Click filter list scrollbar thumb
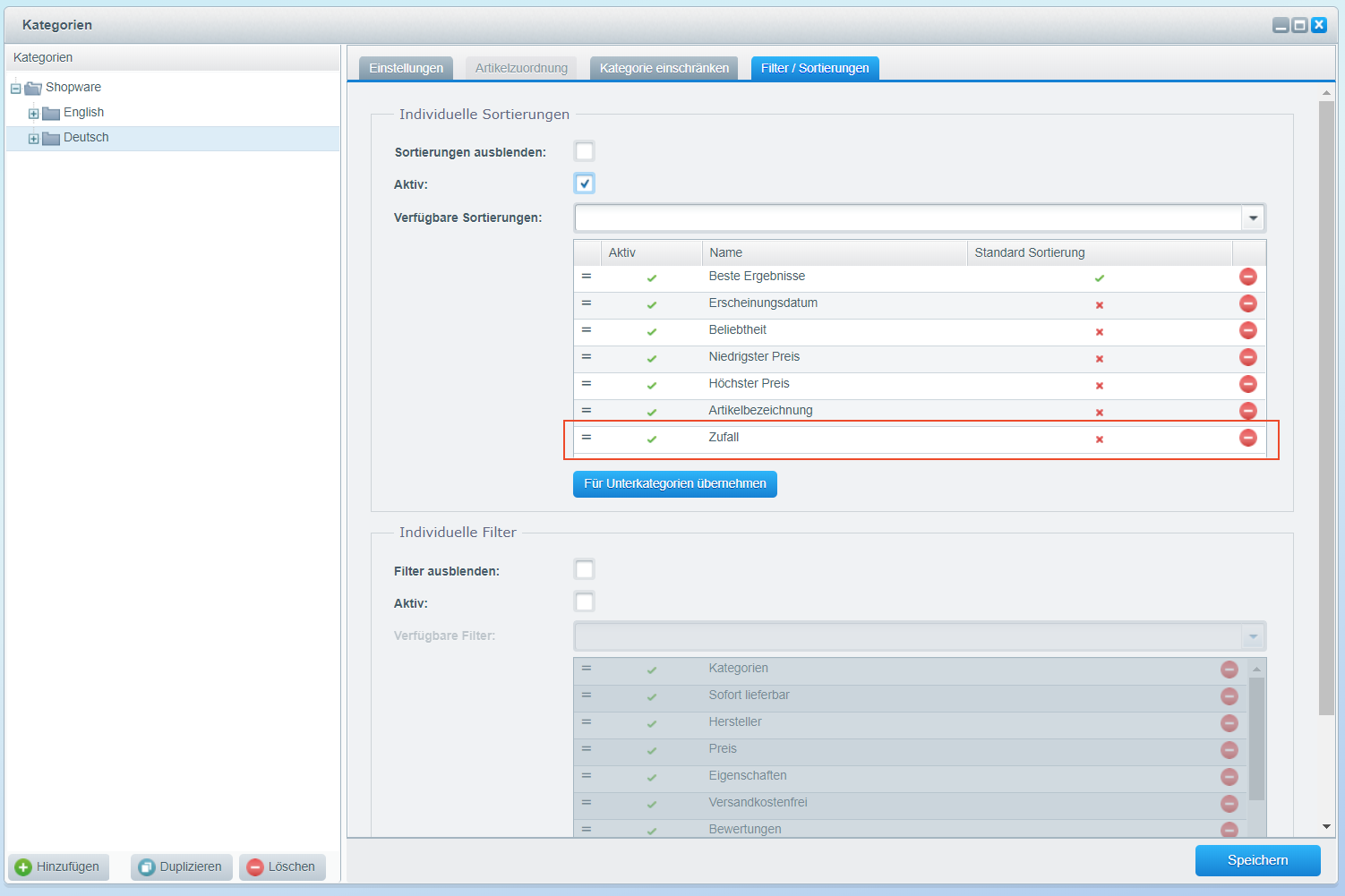 pos(1256,738)
